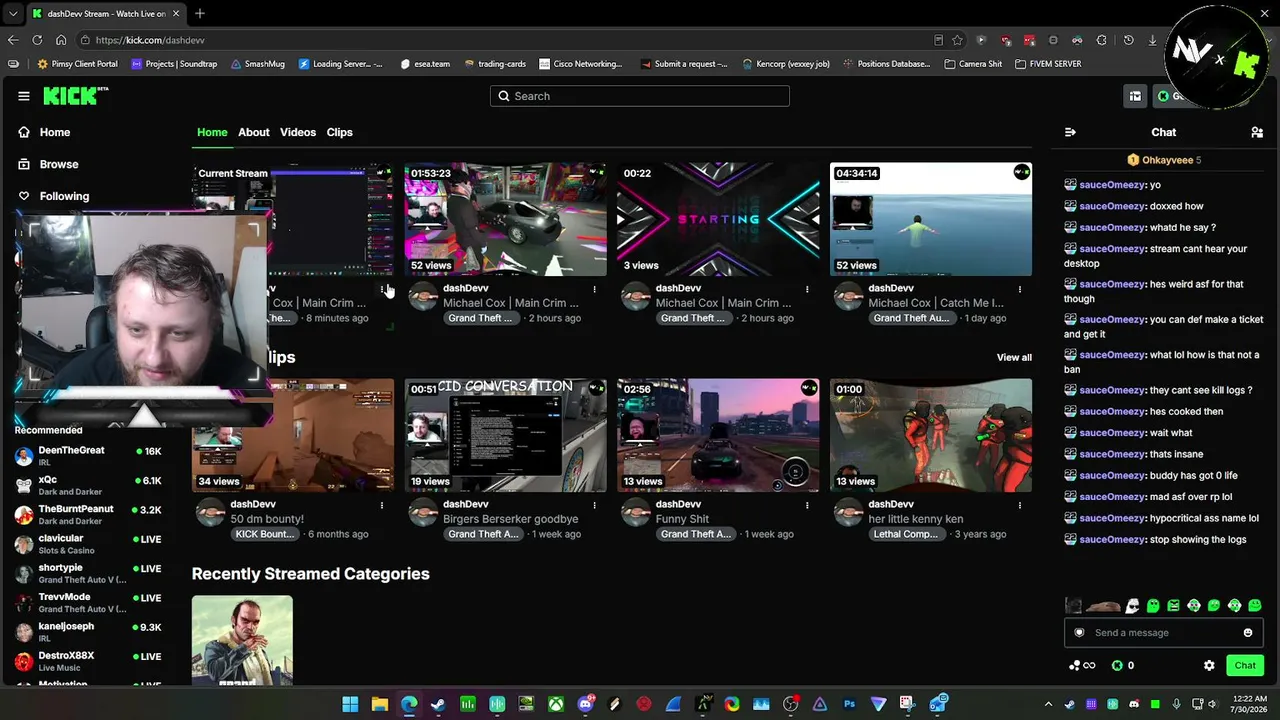Reload the page in the browser

pyautogui.click(x=37, y=40)
